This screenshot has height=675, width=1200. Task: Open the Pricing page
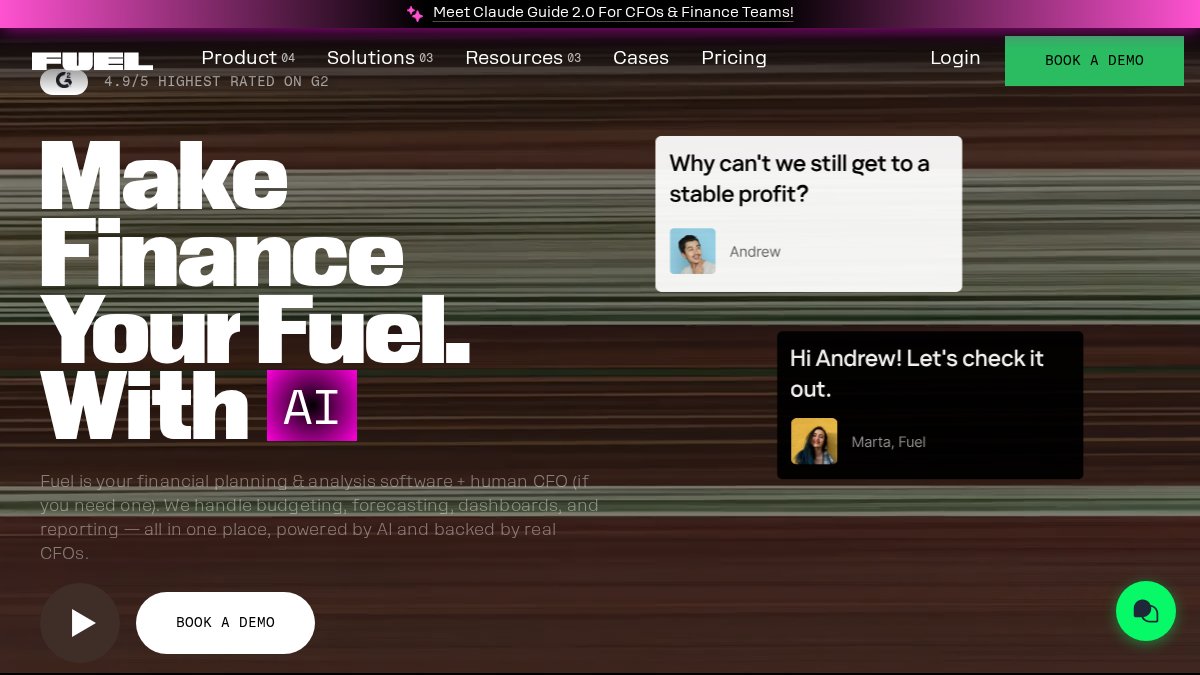pos(734,58)
